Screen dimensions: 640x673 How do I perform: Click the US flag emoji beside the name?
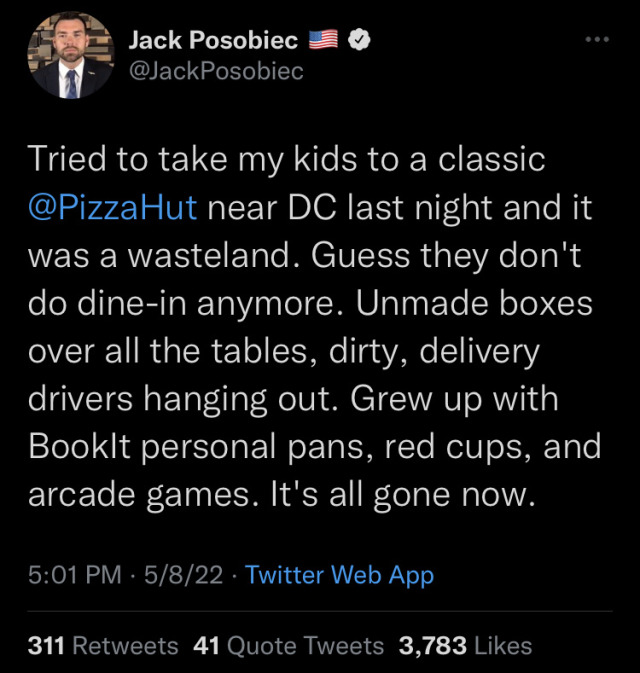(324, 41)
